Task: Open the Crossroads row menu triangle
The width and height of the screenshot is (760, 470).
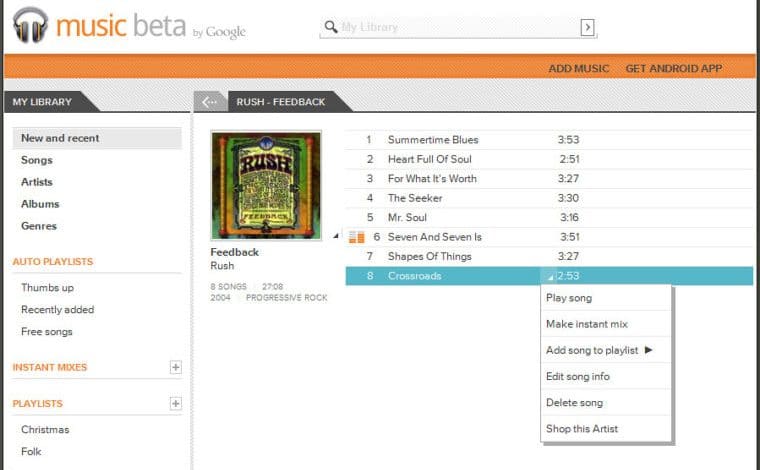Action: pyautogui.click(x=550, y=277)
